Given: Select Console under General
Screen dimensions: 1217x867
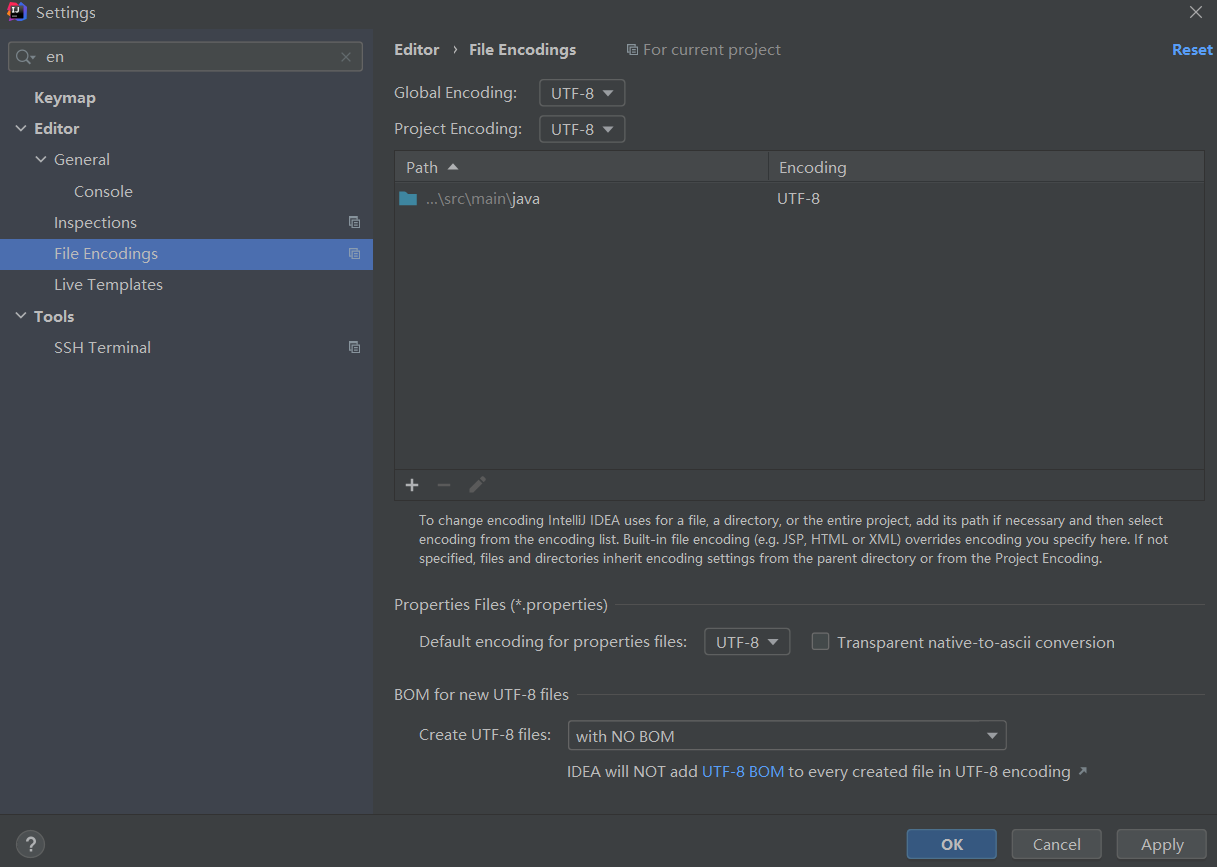Looking at the screenshot, I should click(103, 191).
